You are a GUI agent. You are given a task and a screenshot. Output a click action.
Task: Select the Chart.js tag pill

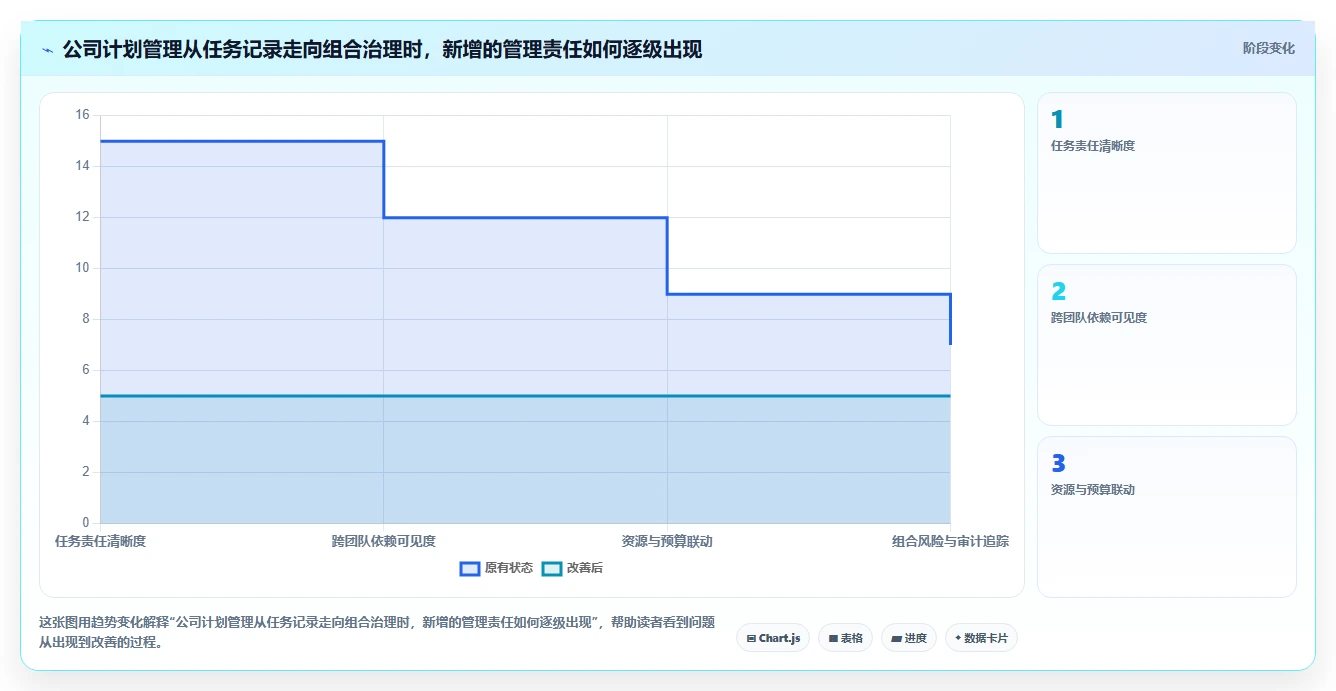pyautogui.click(x=773, y=638)
